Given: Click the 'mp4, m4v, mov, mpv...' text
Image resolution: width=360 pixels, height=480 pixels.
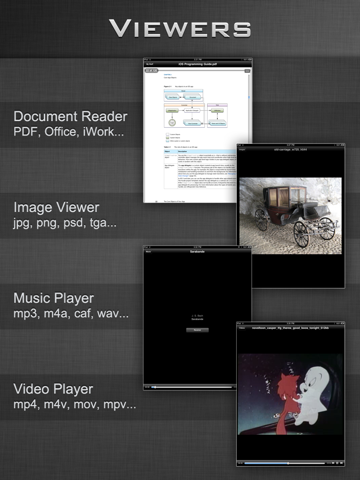Looking at the screenshot, I should click(75, 405).
